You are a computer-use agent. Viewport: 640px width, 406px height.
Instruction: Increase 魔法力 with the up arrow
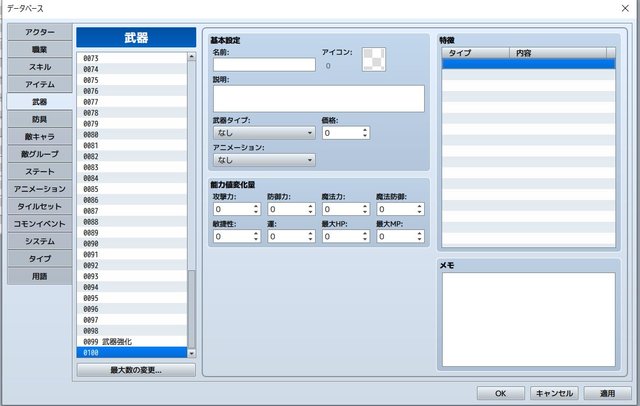tap(365, 206)
